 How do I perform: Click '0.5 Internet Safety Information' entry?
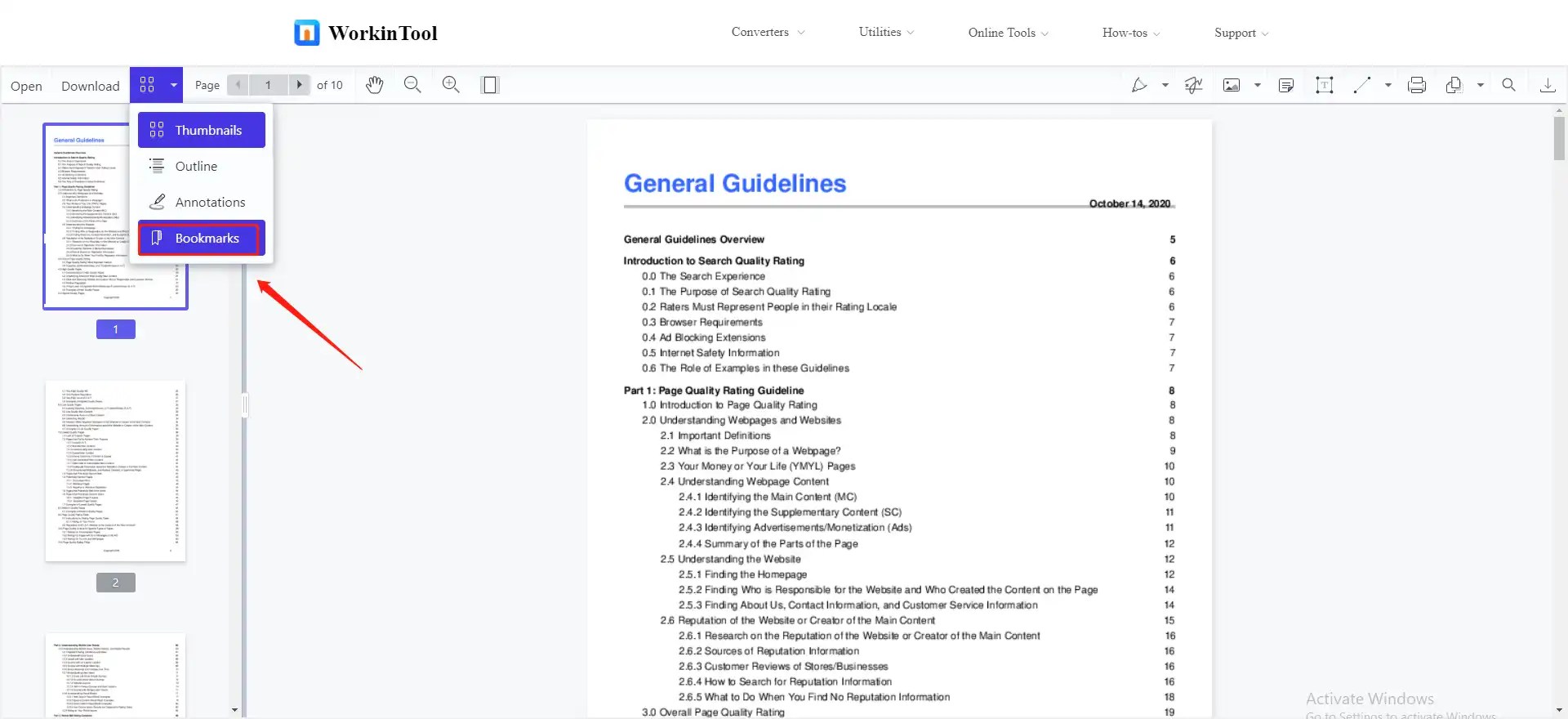(x=710, y=353)
